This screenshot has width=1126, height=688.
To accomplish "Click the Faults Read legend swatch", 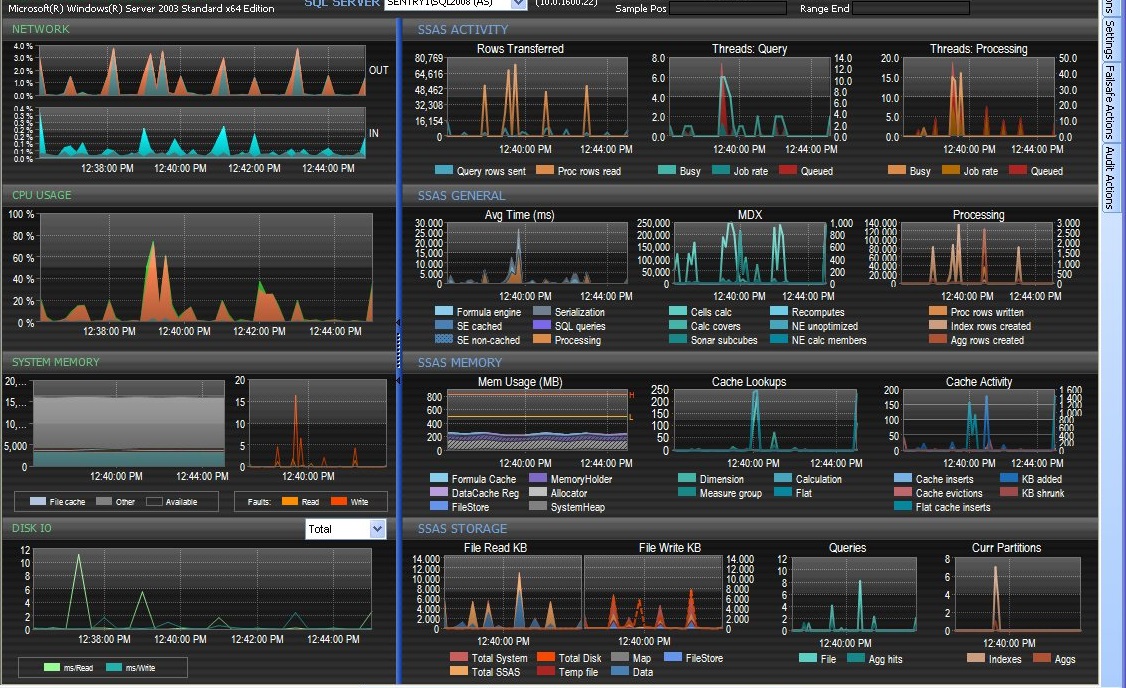I will coord(290,501).
